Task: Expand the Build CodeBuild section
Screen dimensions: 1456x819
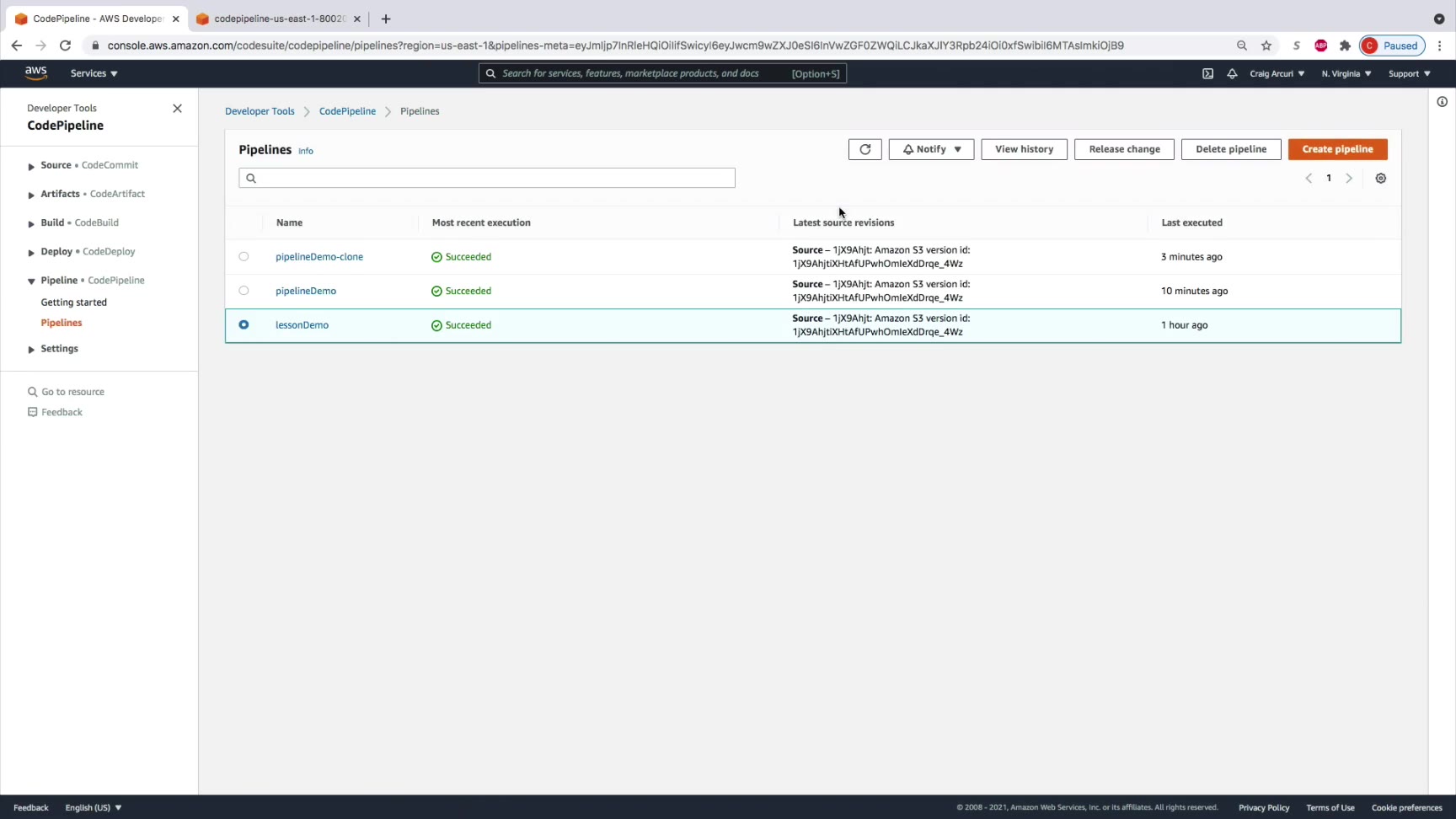Action: point(31,223)
